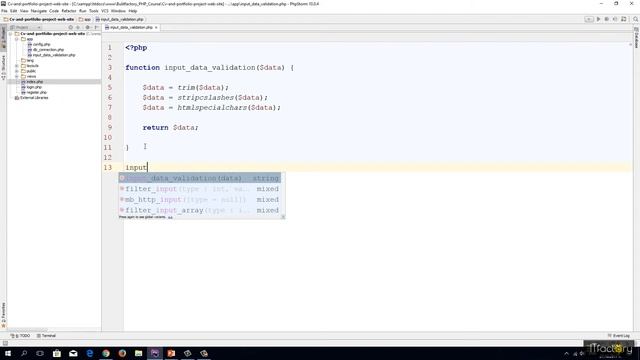The width and height of the screenshot is (640, 360).
Task: Open Microsoft Edge from taskbar
Action: (89, 353)
